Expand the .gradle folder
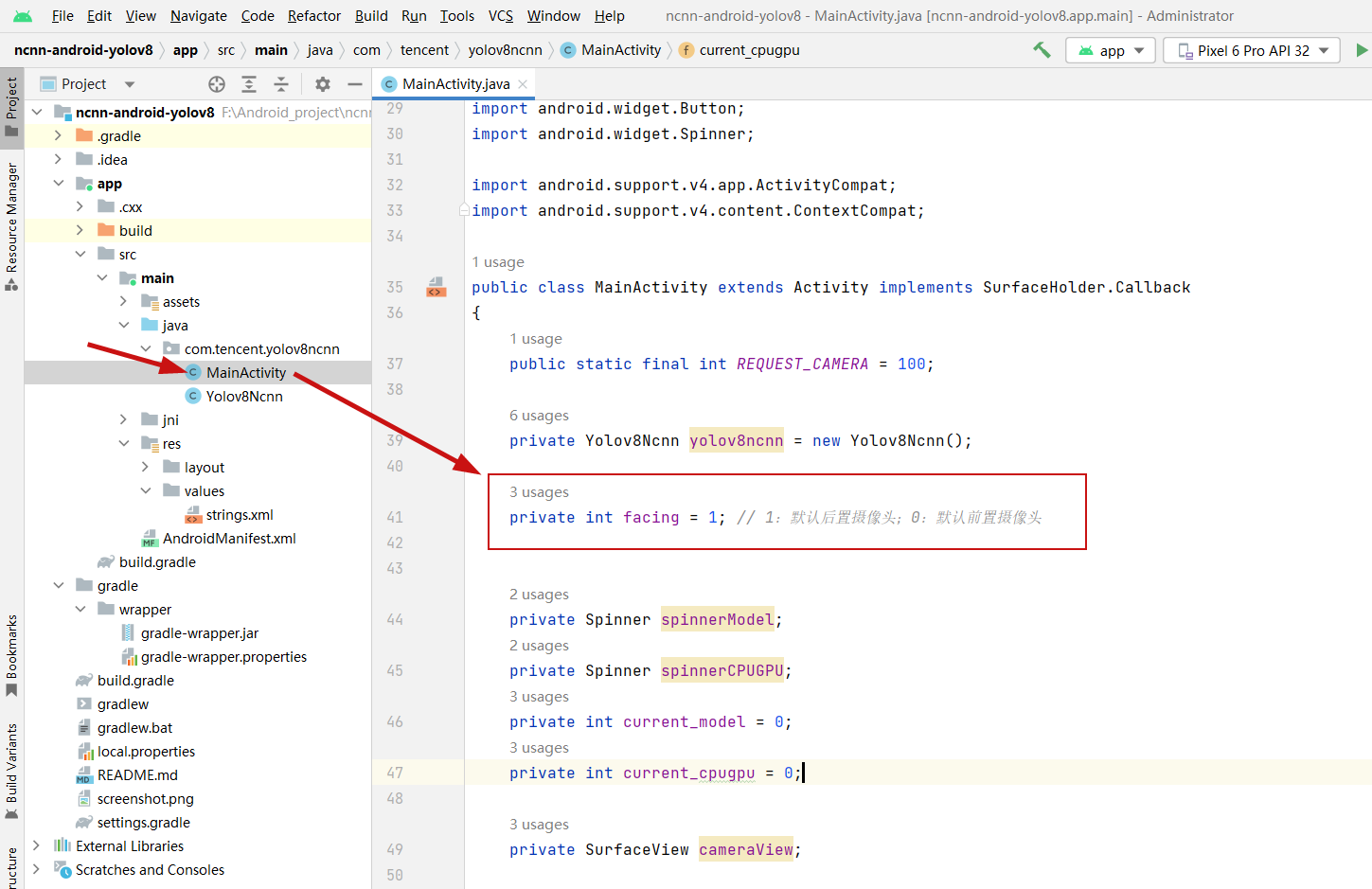 (x=59, y=135)
